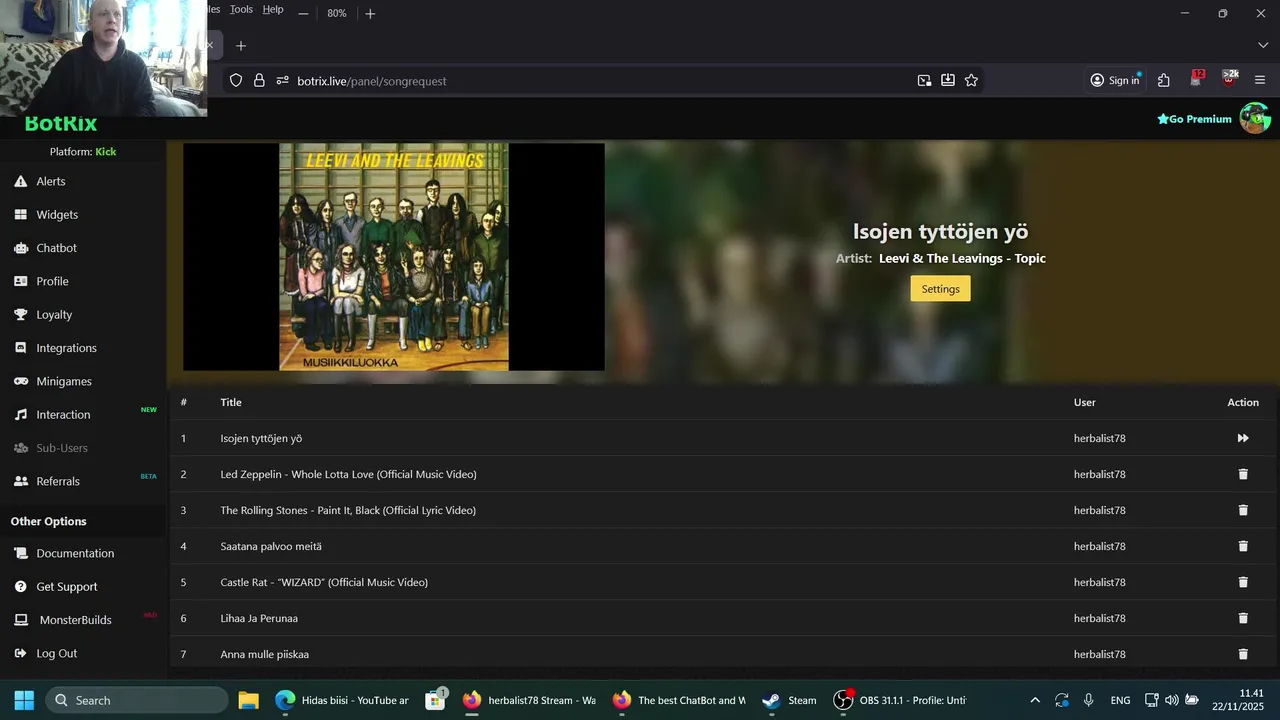Open the Loyalty section
The width and height of the screenshot is (1280, 720).
pyautogui.click(x=54, y=314)
